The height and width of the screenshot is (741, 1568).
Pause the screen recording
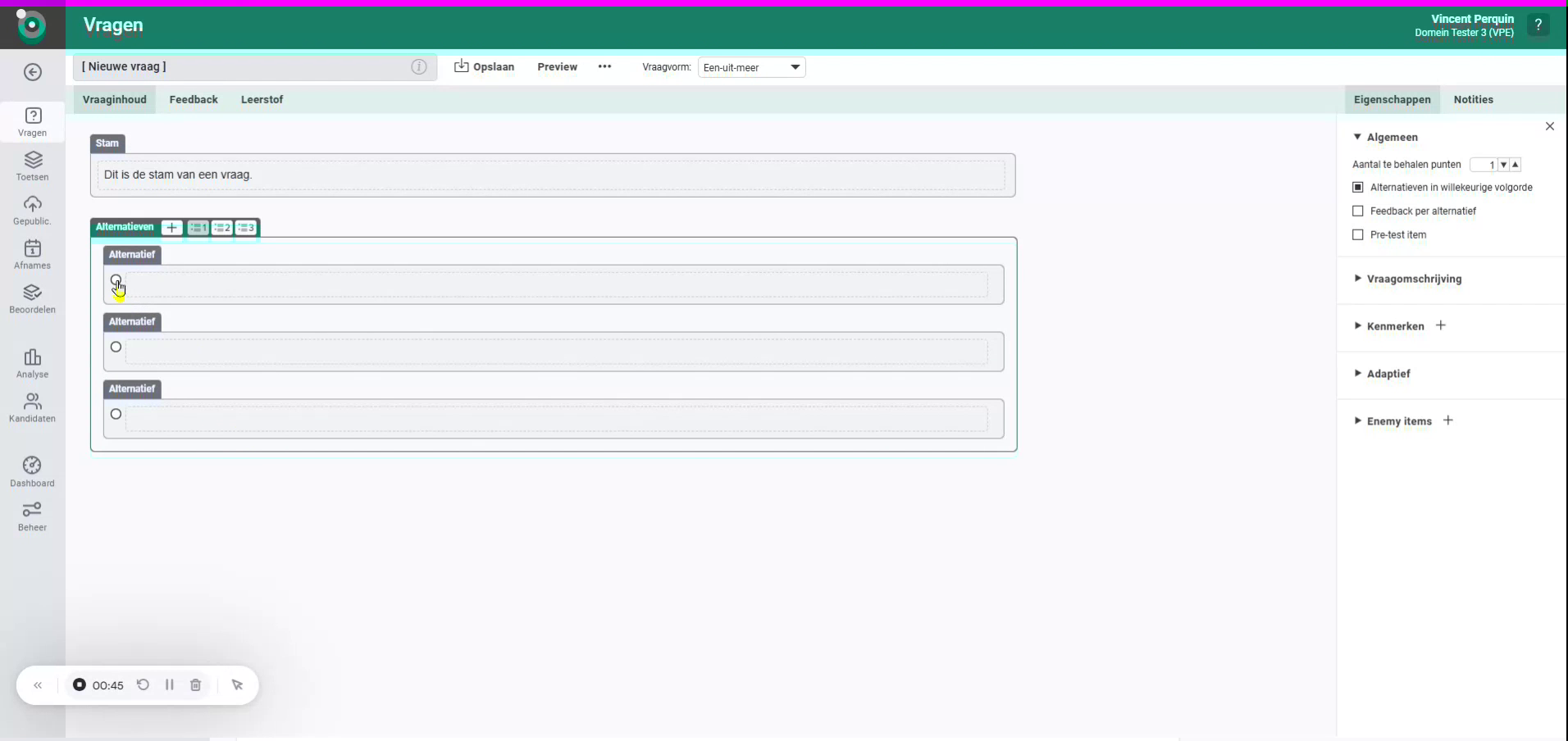tap(169, 685)
